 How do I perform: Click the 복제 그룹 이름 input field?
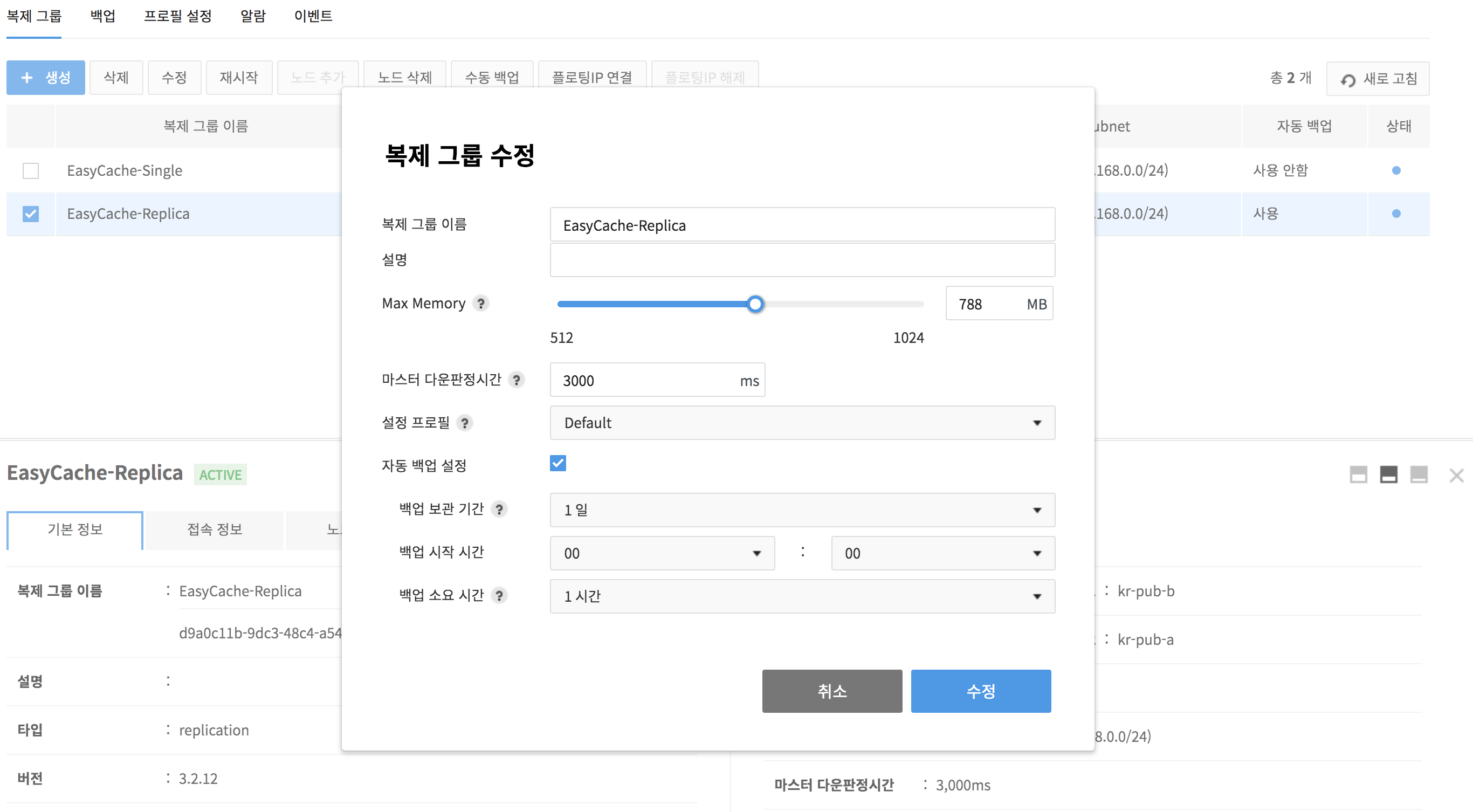(x=802, y=224)
